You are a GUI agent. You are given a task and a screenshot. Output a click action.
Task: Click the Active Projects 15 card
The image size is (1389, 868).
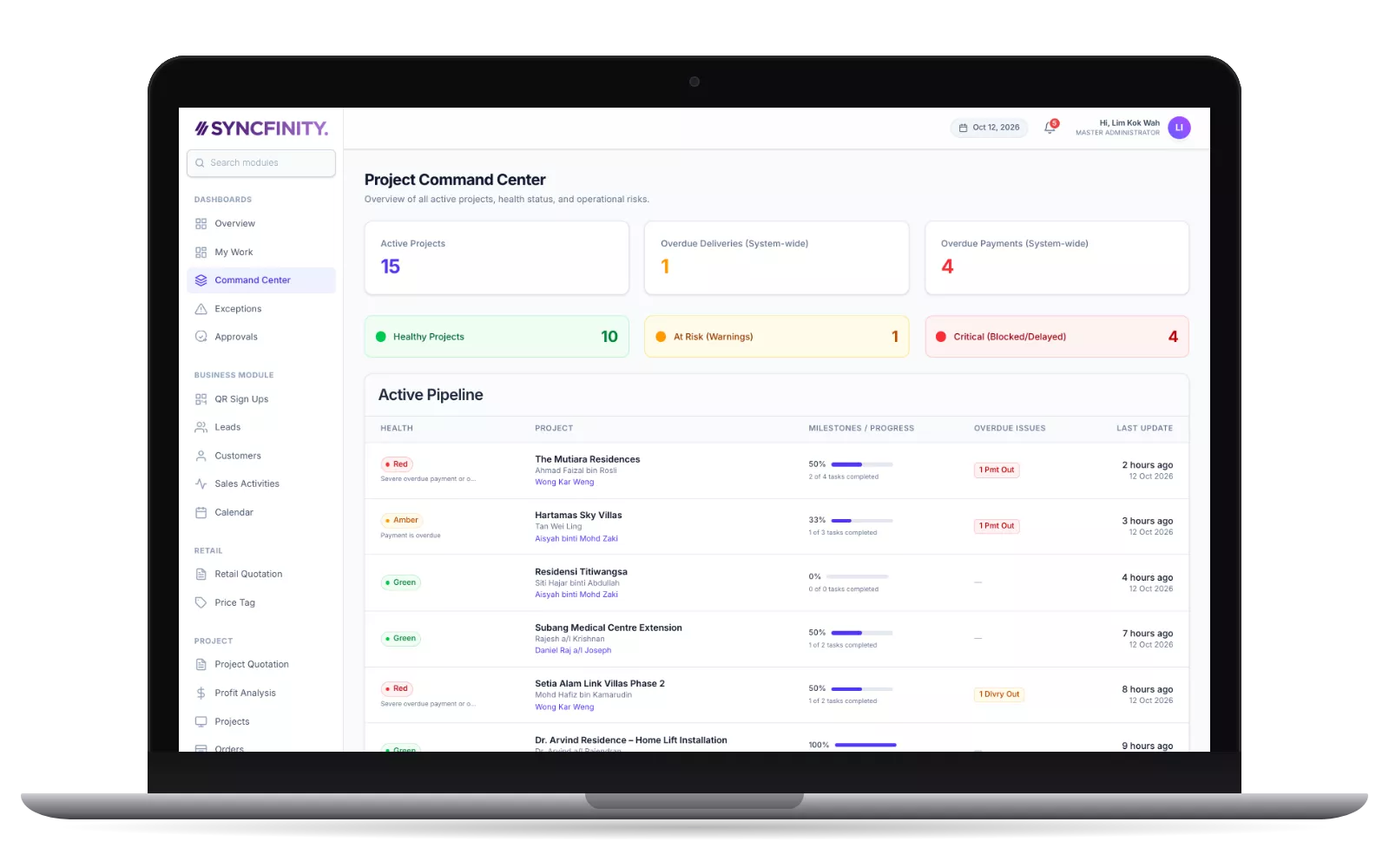497,258
